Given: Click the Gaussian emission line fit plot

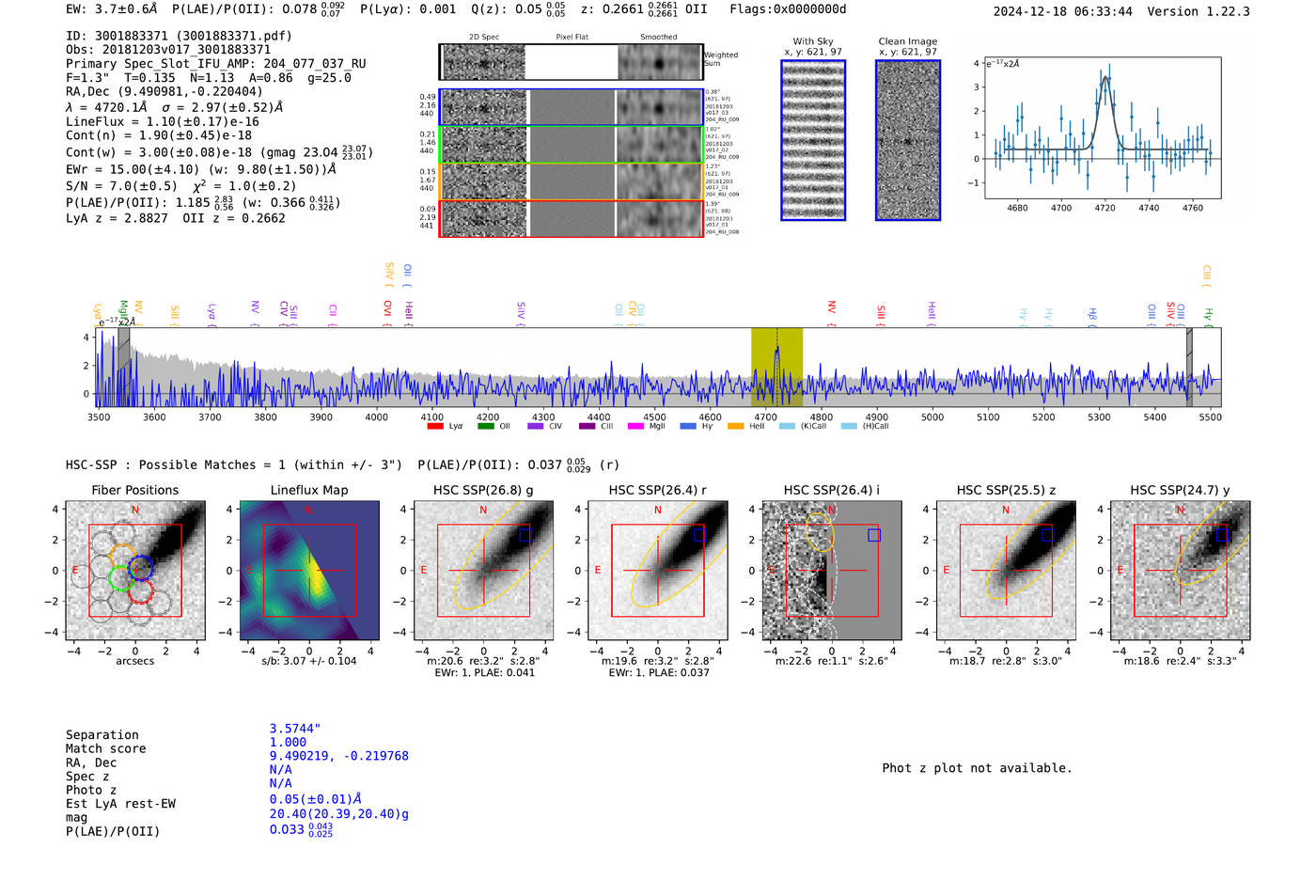Looking at the screenshot, I should 1103,128.
